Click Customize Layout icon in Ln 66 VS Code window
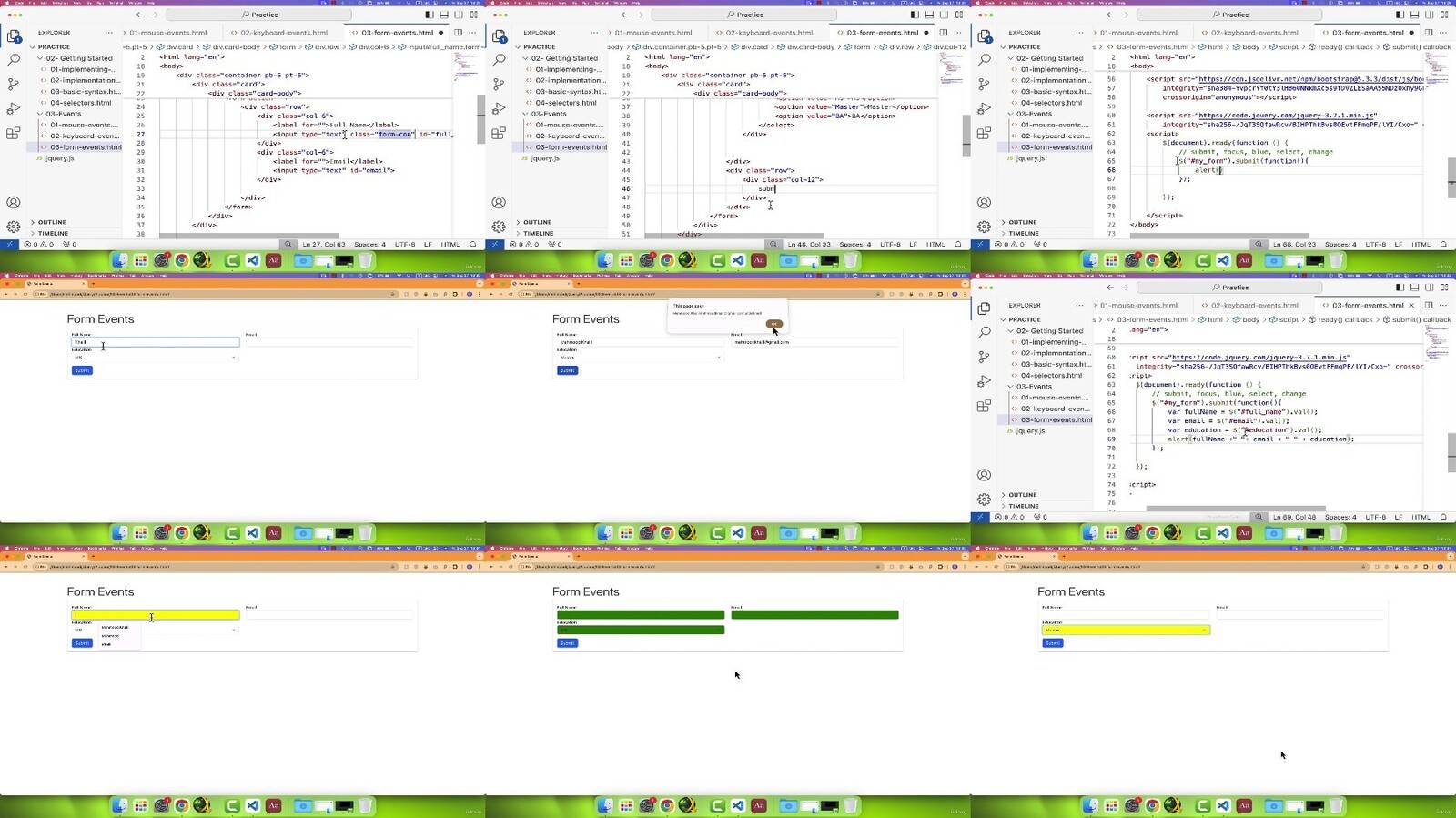The image size is (1456, 818). pyautogui.click(x=1444, y=15)
